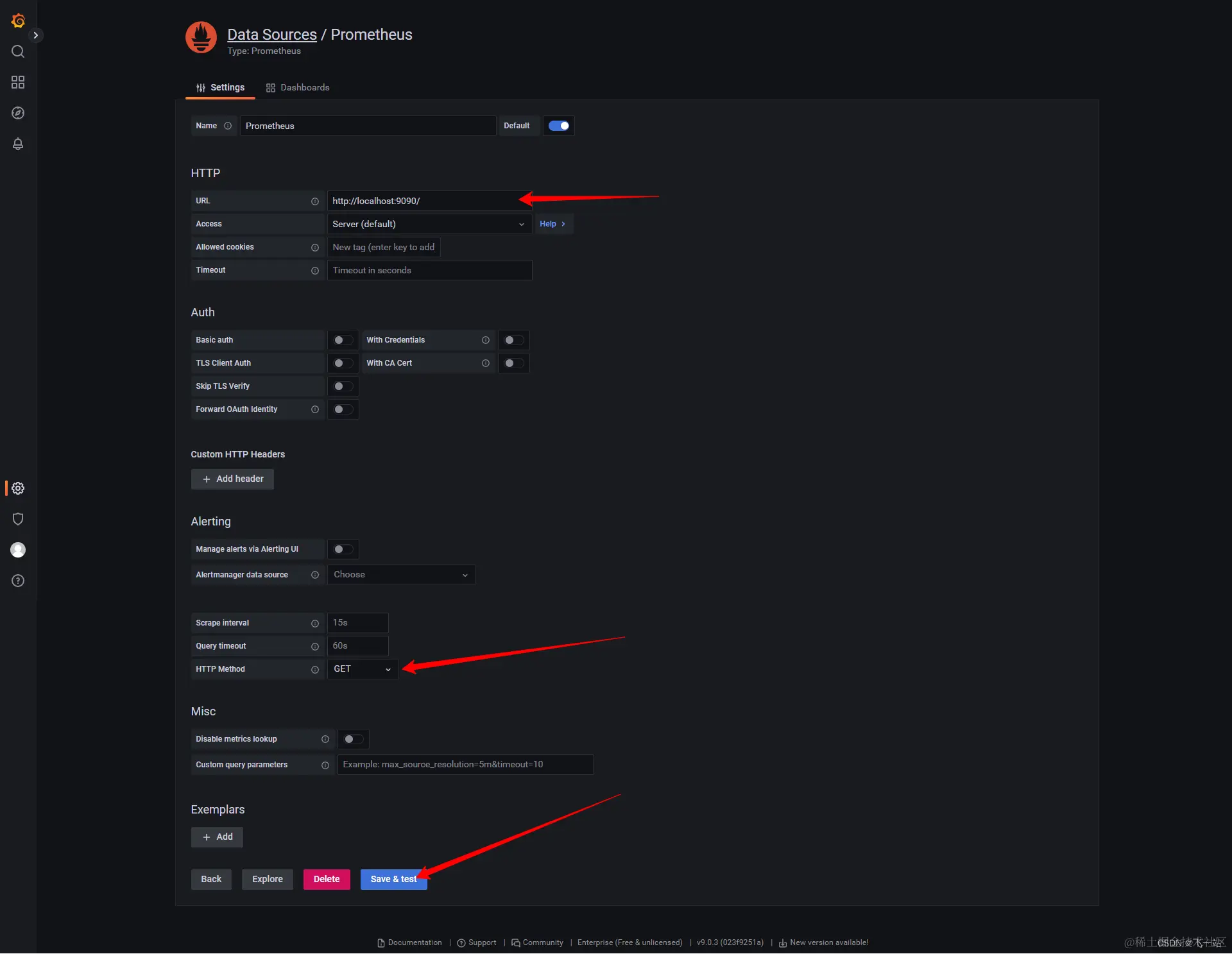Open the Dashboards grid icon in sidebar
This screenshot has width=1232, height=954.
click(x=18, y=82)
